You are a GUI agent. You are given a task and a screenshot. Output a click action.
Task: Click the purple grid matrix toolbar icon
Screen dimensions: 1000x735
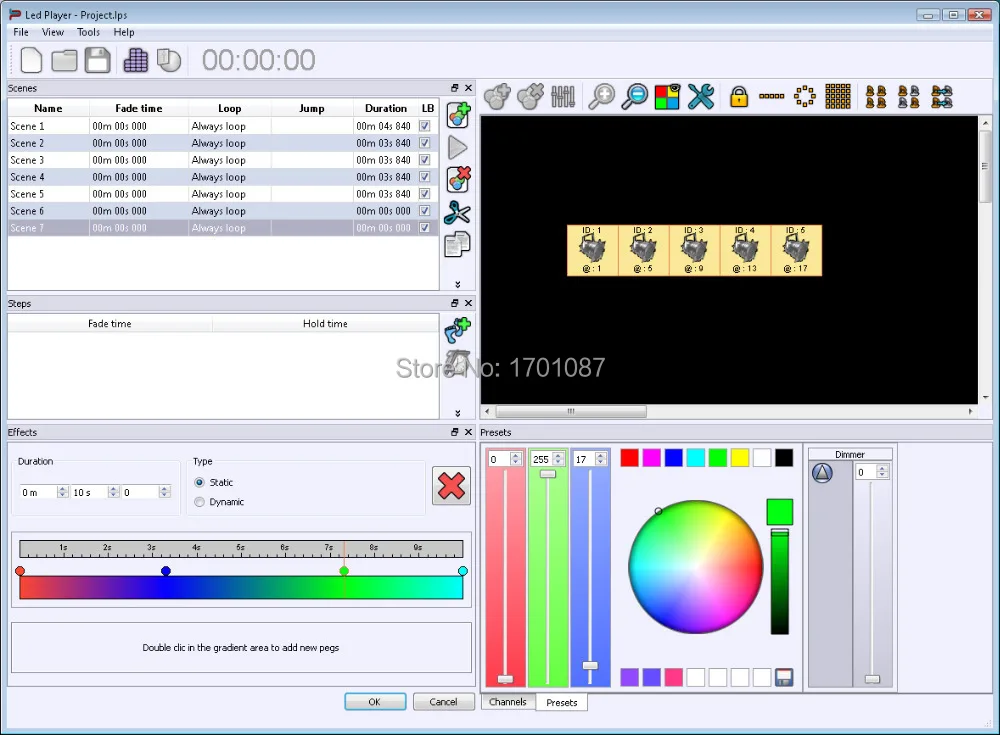click(x=135, y=61)
